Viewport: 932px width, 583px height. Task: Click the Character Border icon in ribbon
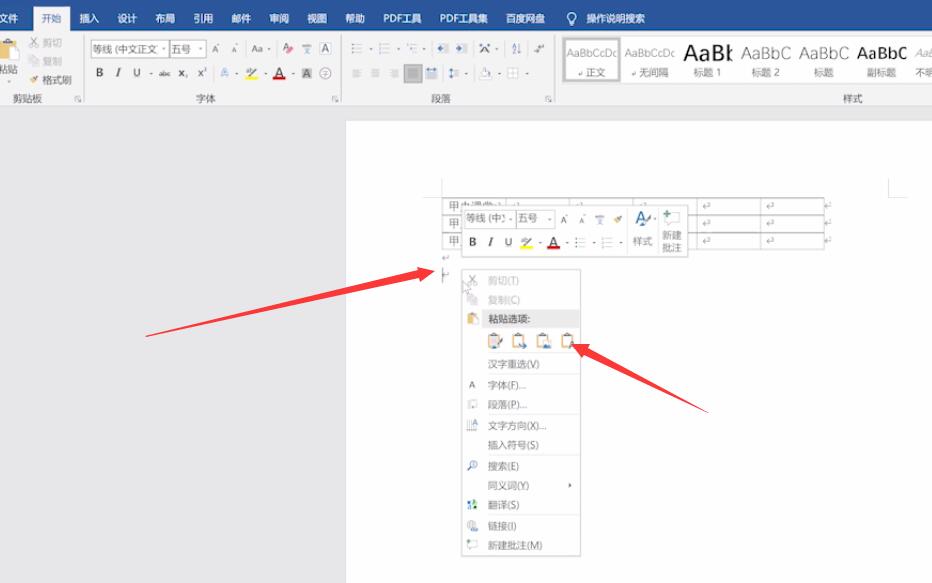(x=325, y=49)
